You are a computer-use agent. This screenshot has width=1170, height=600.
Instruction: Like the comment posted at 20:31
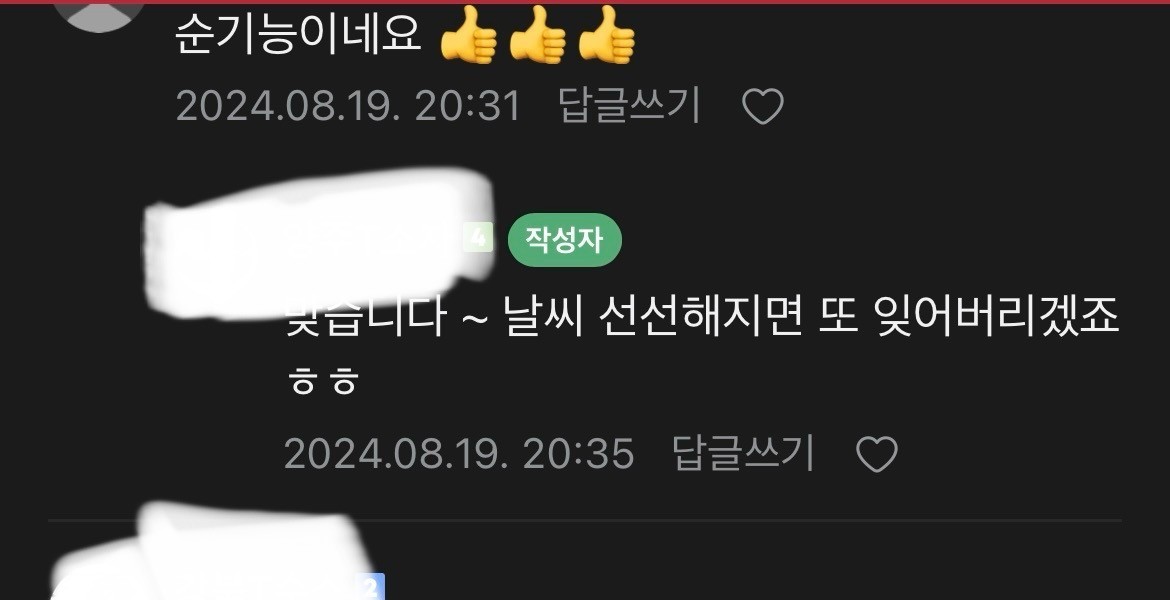tap(763, 107)
